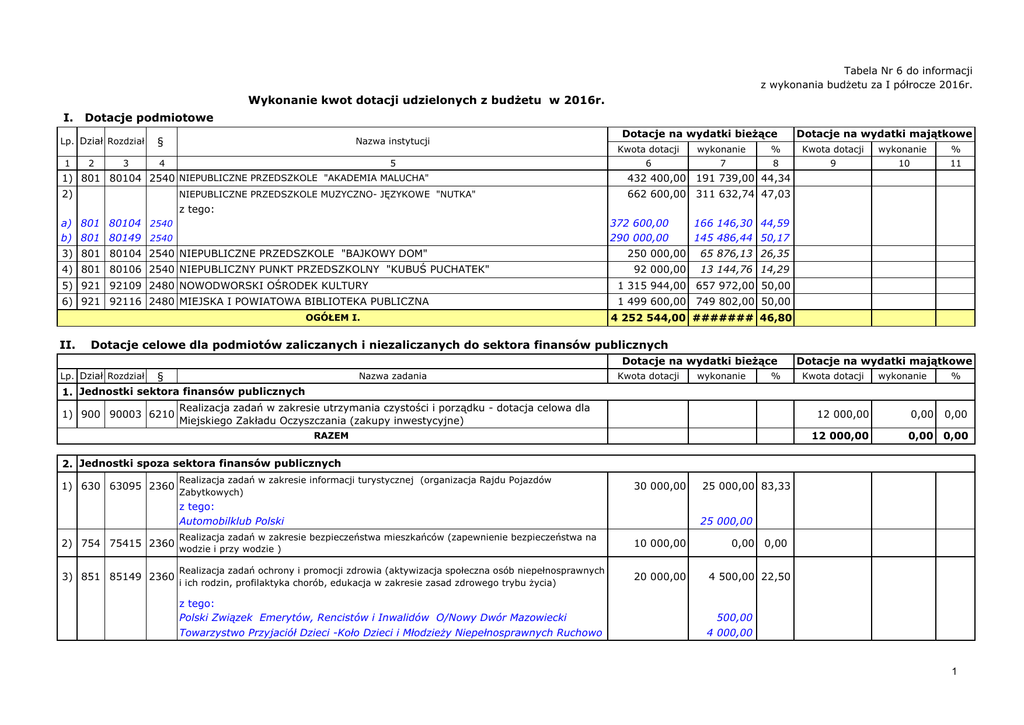Click the yellow "OGÓŁEM I." total row label
The width and height of the screenshot is (1024, 725).
[332, 317]
